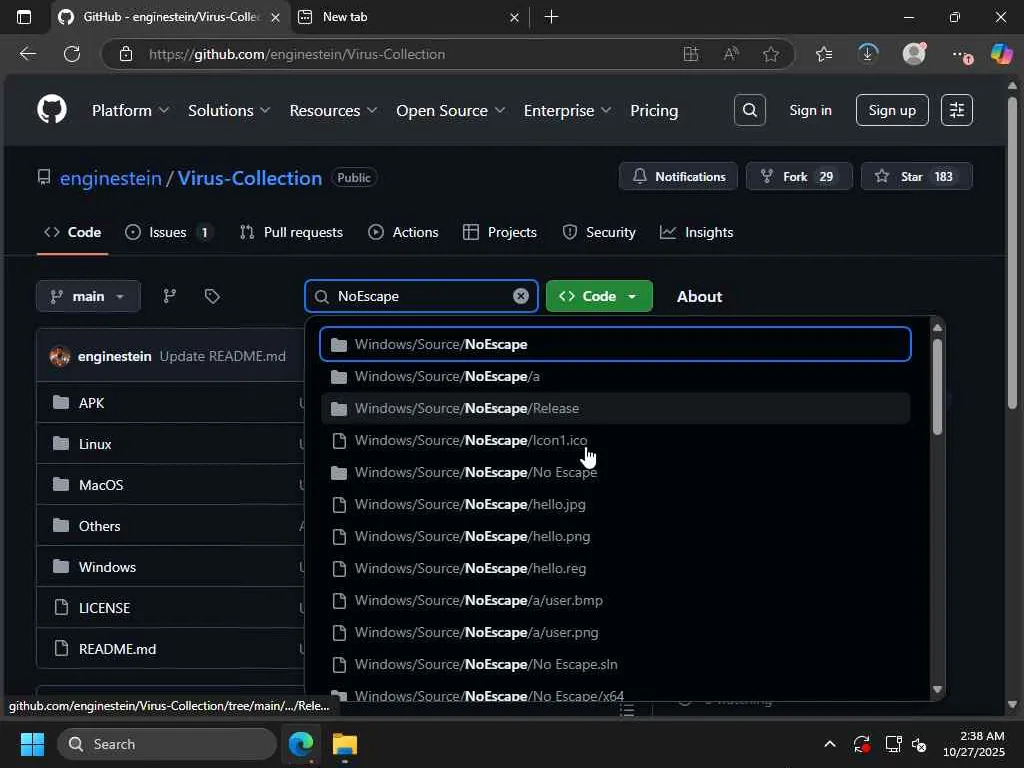This screenshot has width=1024, height=768.
Task: Open the tab actions menu icon
Action: pyautogui.click(x=24, y=17)
